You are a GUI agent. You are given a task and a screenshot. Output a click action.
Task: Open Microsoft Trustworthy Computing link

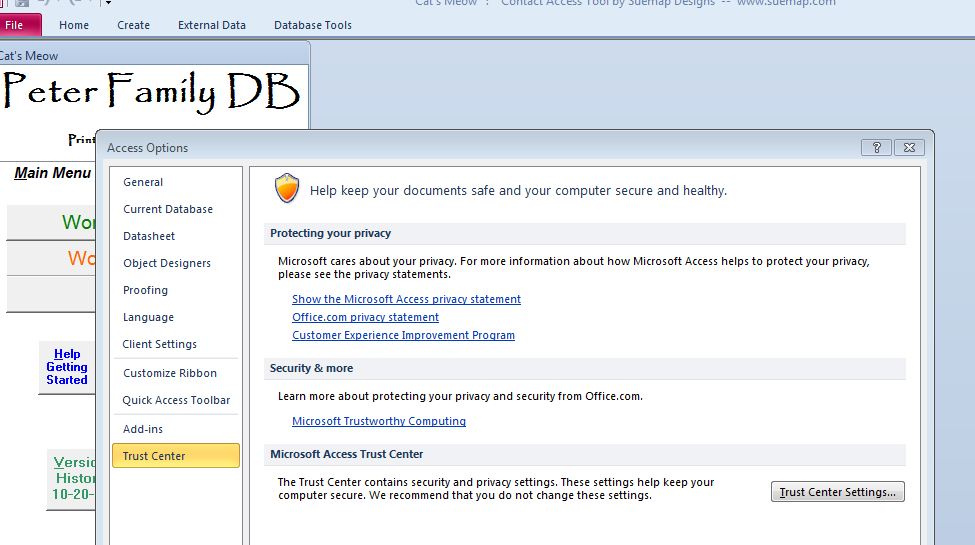pyautogui.click(x=379, y=421)
